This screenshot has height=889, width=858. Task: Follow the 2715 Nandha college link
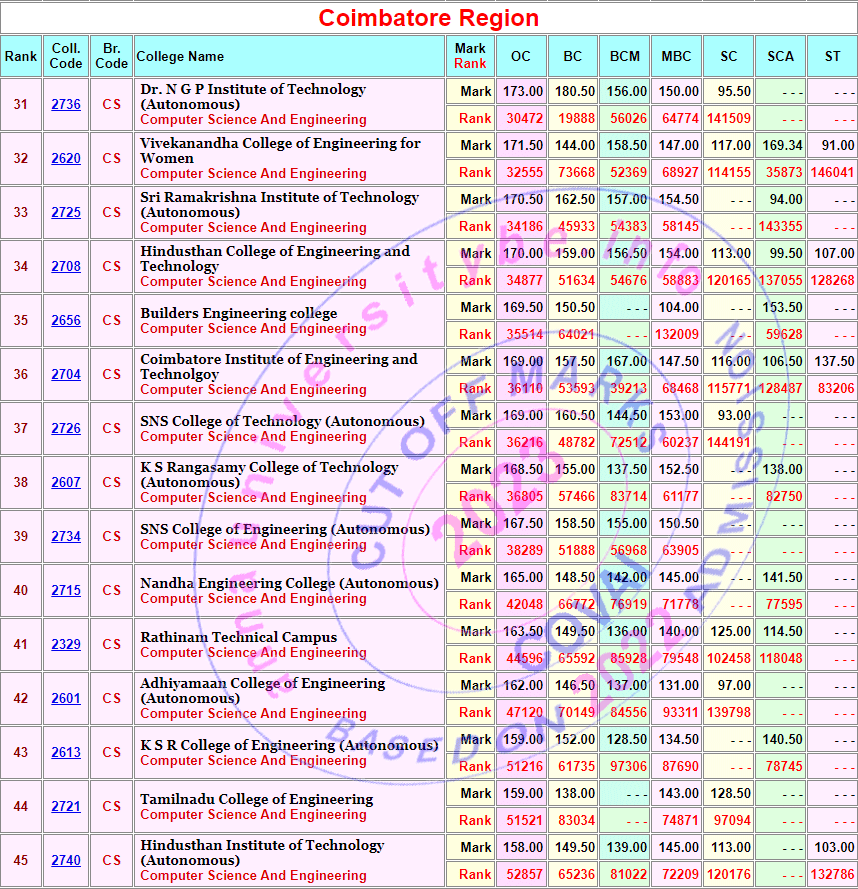click(x=66, y=591)
